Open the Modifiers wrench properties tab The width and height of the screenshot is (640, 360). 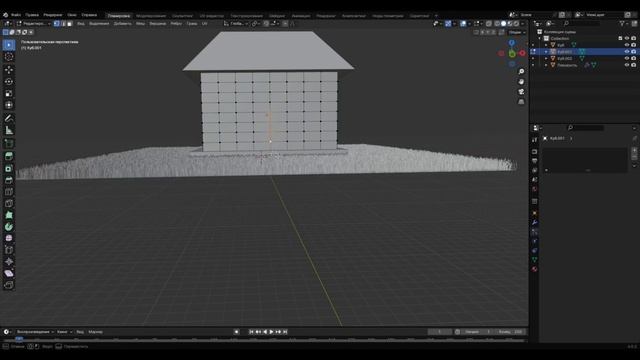pyautogui.click(x=535, y=222)
